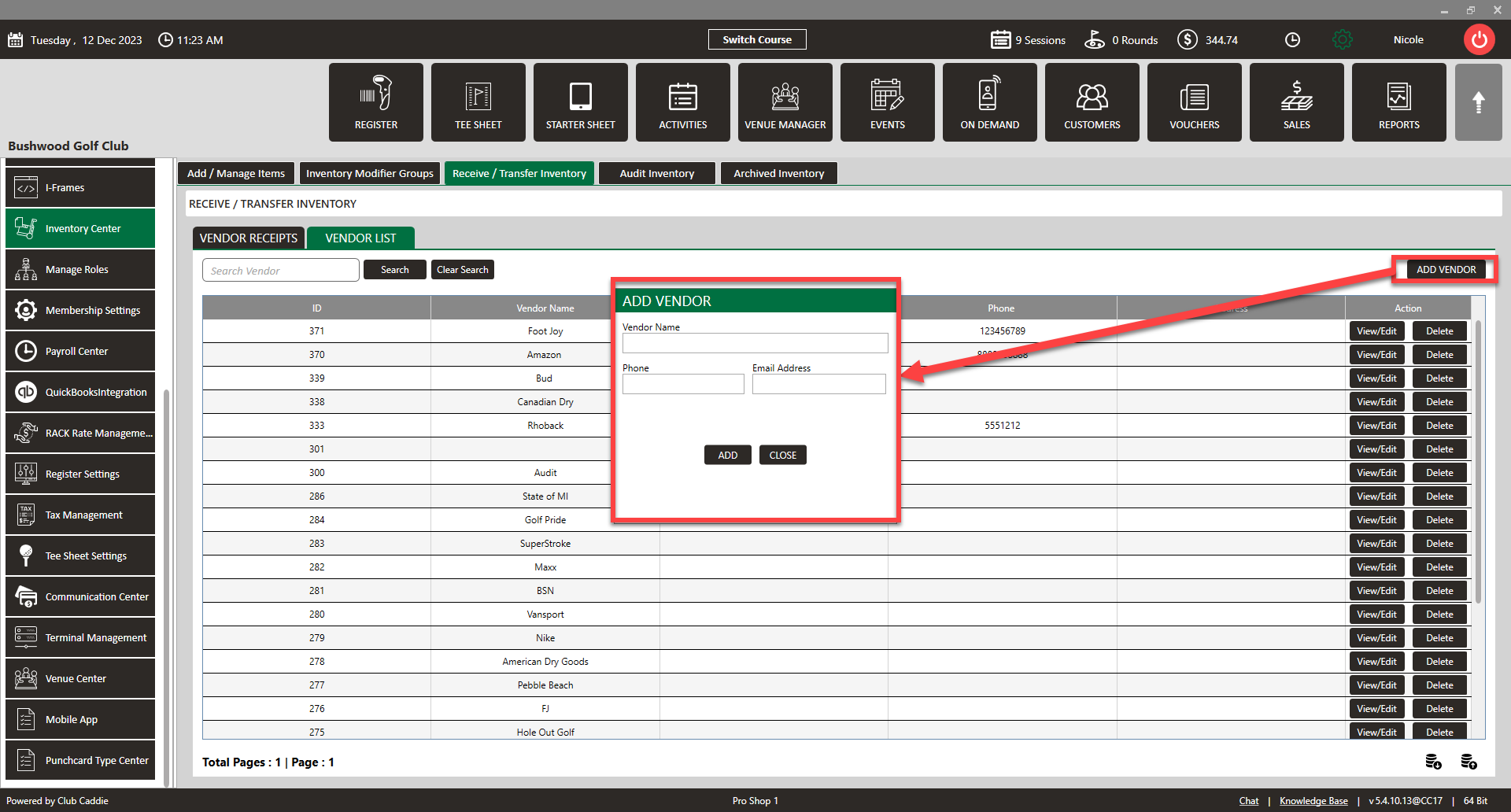Click View/Edit for vendor Foot Joy
Image resolution: width=1511 pixels, height=812 pixels.
click(1377, 331)
